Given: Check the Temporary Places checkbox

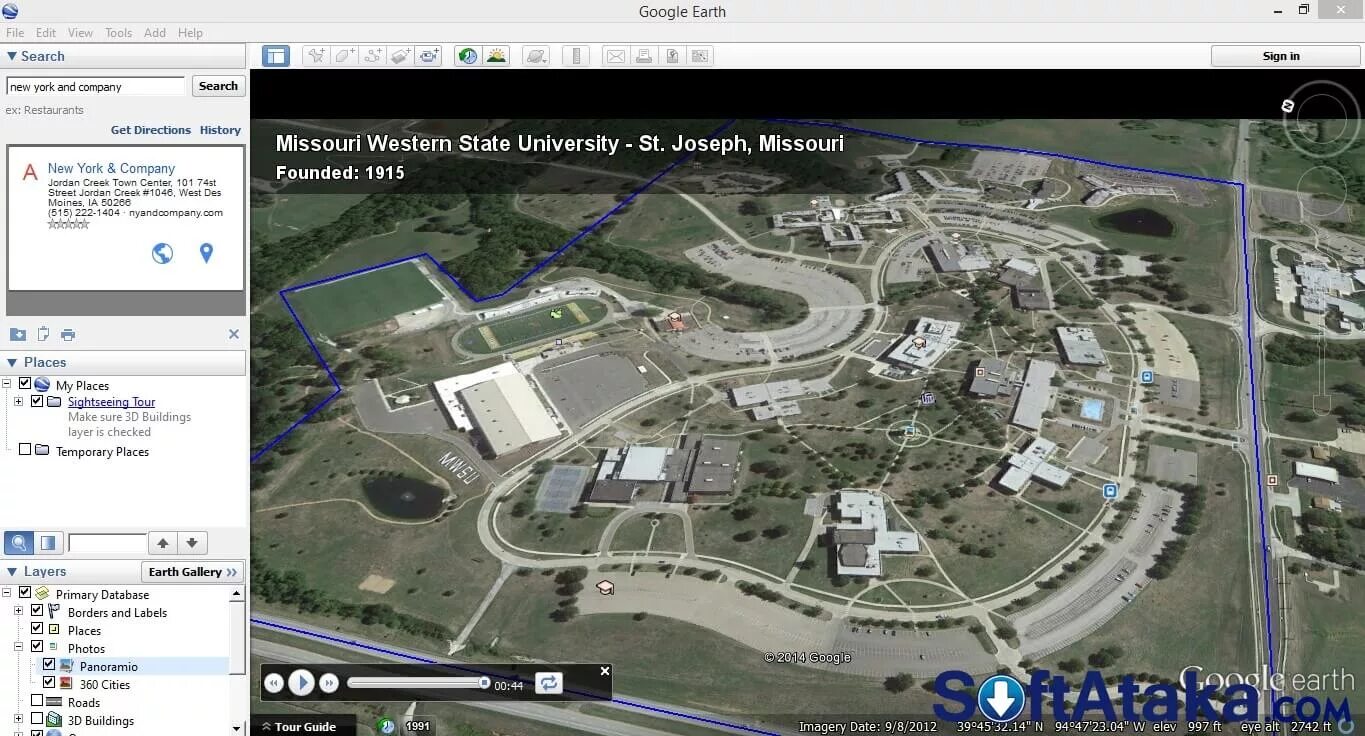Looking at the screenshot, I should pos(25,450).
